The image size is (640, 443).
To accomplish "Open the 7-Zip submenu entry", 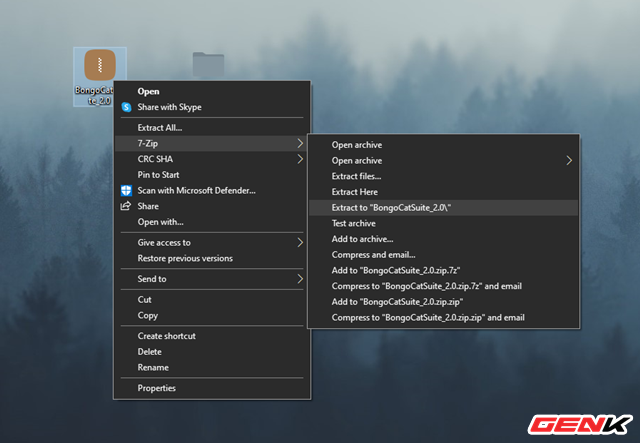I will point(212,143).
